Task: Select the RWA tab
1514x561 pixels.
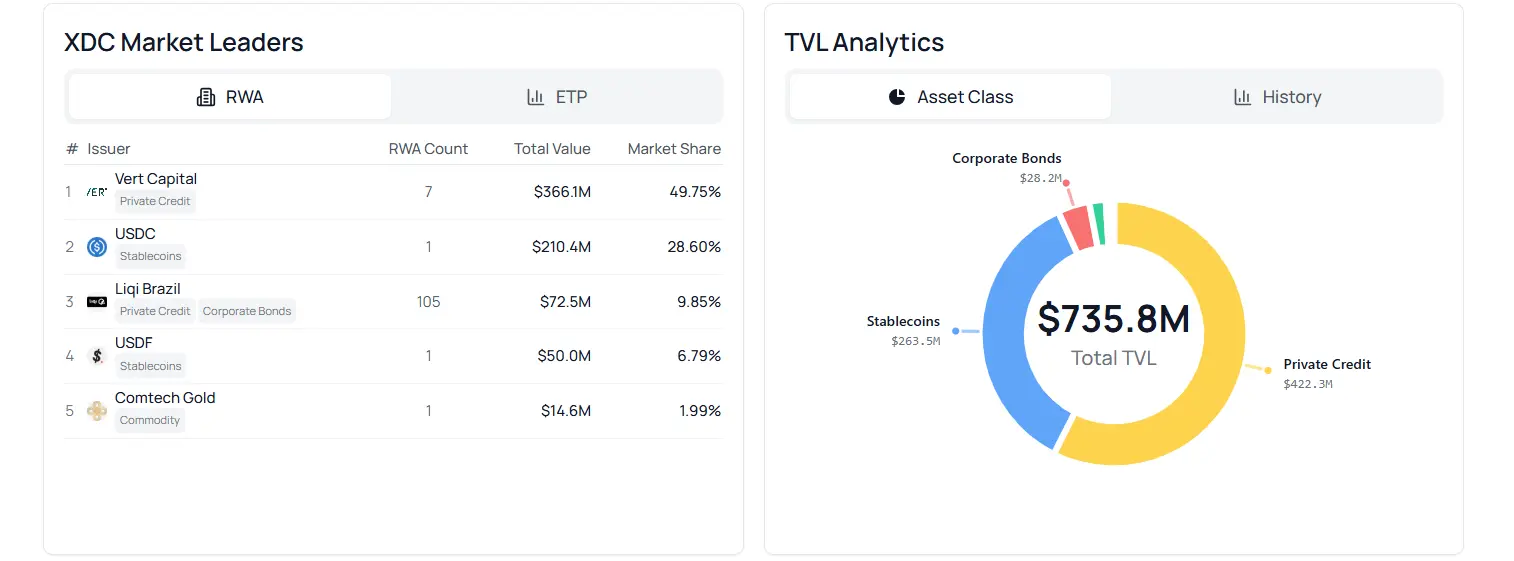Action: click(230, 97)
